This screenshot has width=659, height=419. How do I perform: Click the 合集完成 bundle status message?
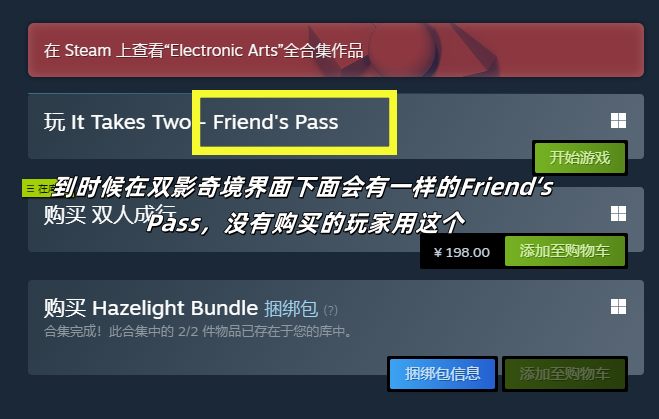point(198,332)
